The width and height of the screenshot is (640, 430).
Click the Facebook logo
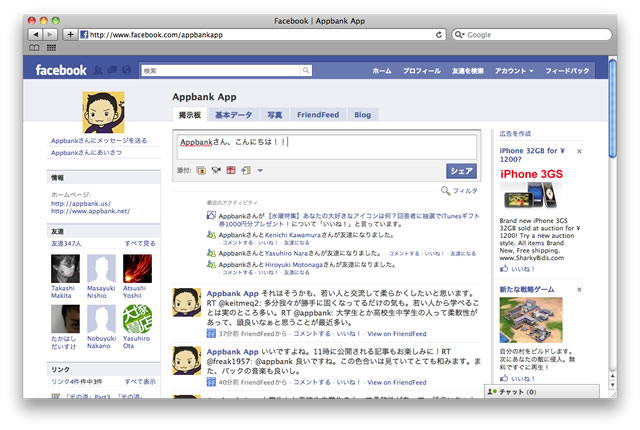click(x=61, y=70)
